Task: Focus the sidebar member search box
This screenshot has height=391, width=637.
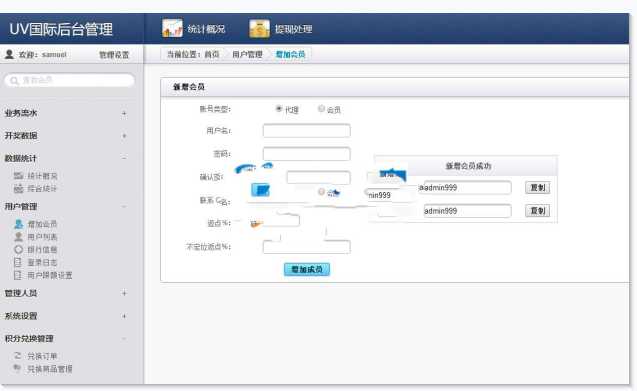Action: click(x=69, y=80)
